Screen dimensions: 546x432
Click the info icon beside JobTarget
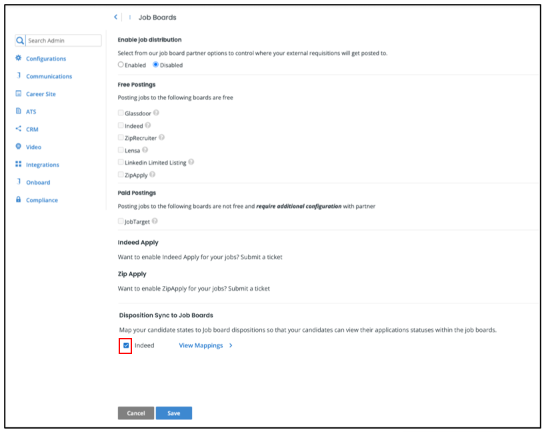click(x=155, y=221)
